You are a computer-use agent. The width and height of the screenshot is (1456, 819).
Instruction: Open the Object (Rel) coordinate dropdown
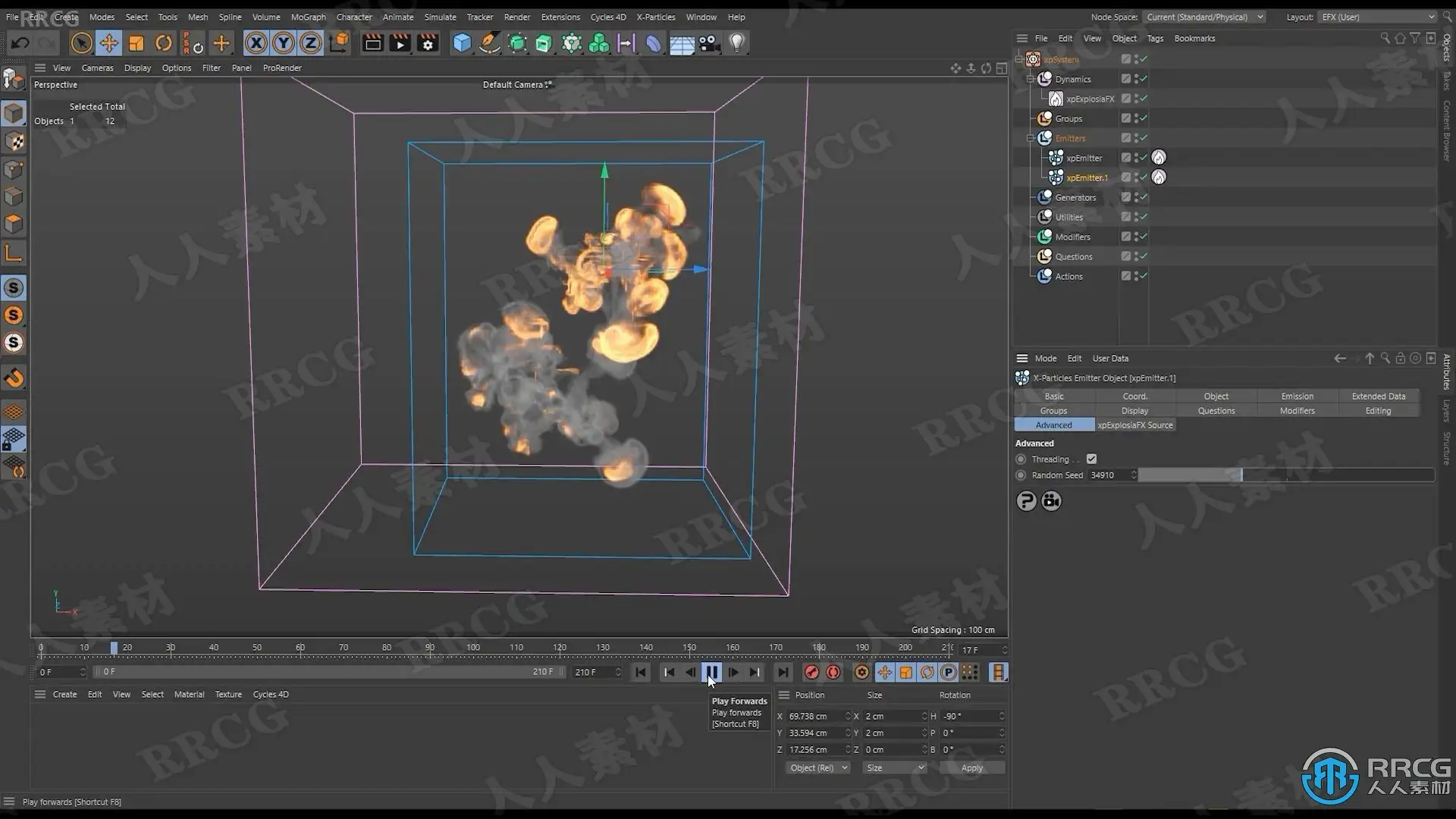(817, 767)
